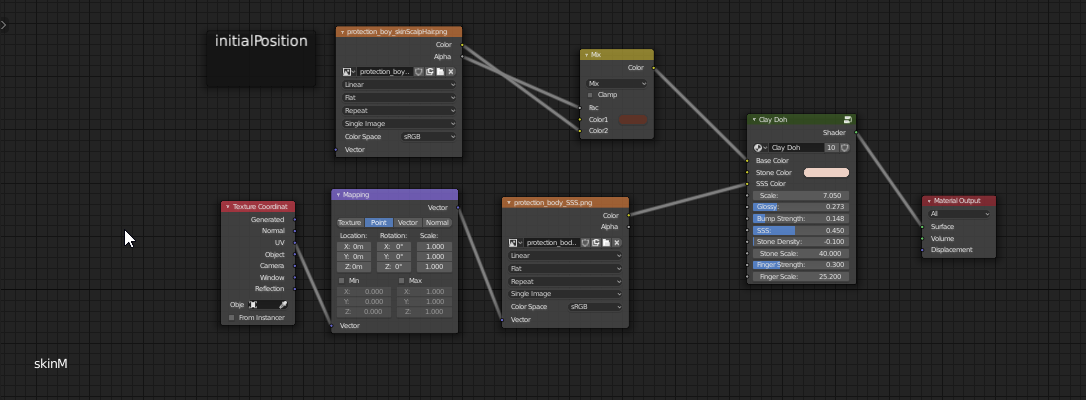Open image browser in protection_body_SSS node
1086x400 pixels.
pos(515,243)
